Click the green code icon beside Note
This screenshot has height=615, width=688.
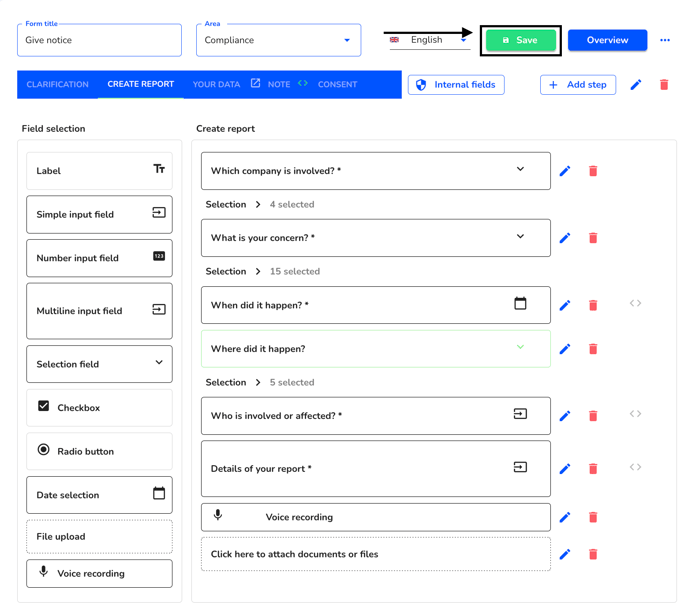click(303, 83)
